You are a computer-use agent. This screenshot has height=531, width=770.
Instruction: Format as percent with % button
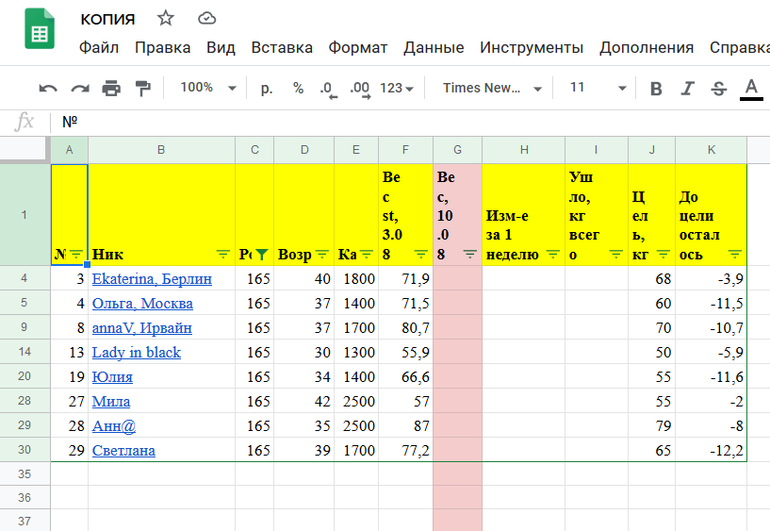tap(298, 88)
